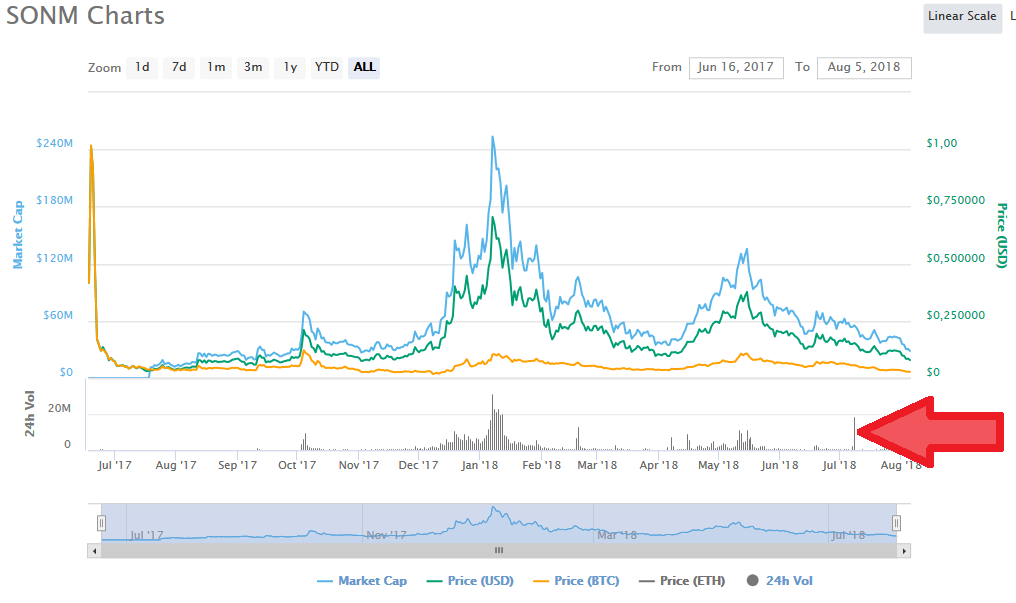Viewport: 1016px width, 603px height.
Task: Click the Nov '17 x-axis label
Action: [358, 465]
